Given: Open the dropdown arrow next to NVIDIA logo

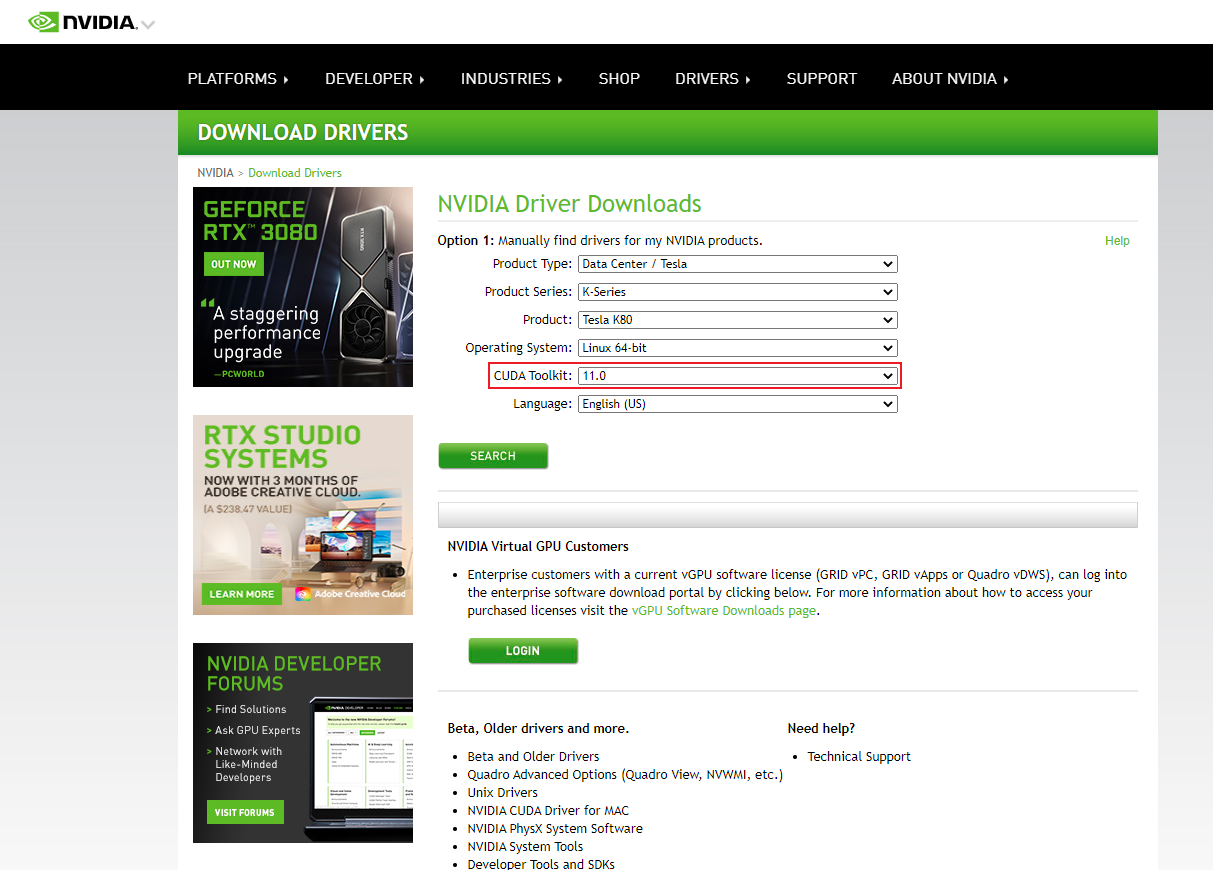Looking at the screenshot, I should coord(148,24).
